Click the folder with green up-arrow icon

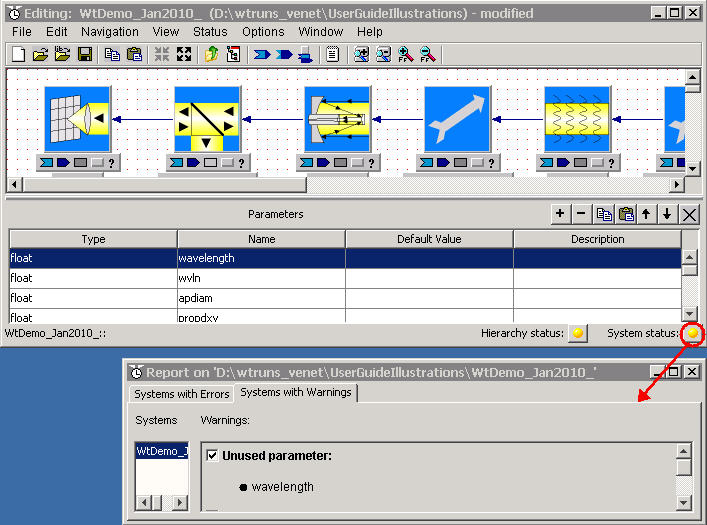pyautogui.click(x=211, y=55)
